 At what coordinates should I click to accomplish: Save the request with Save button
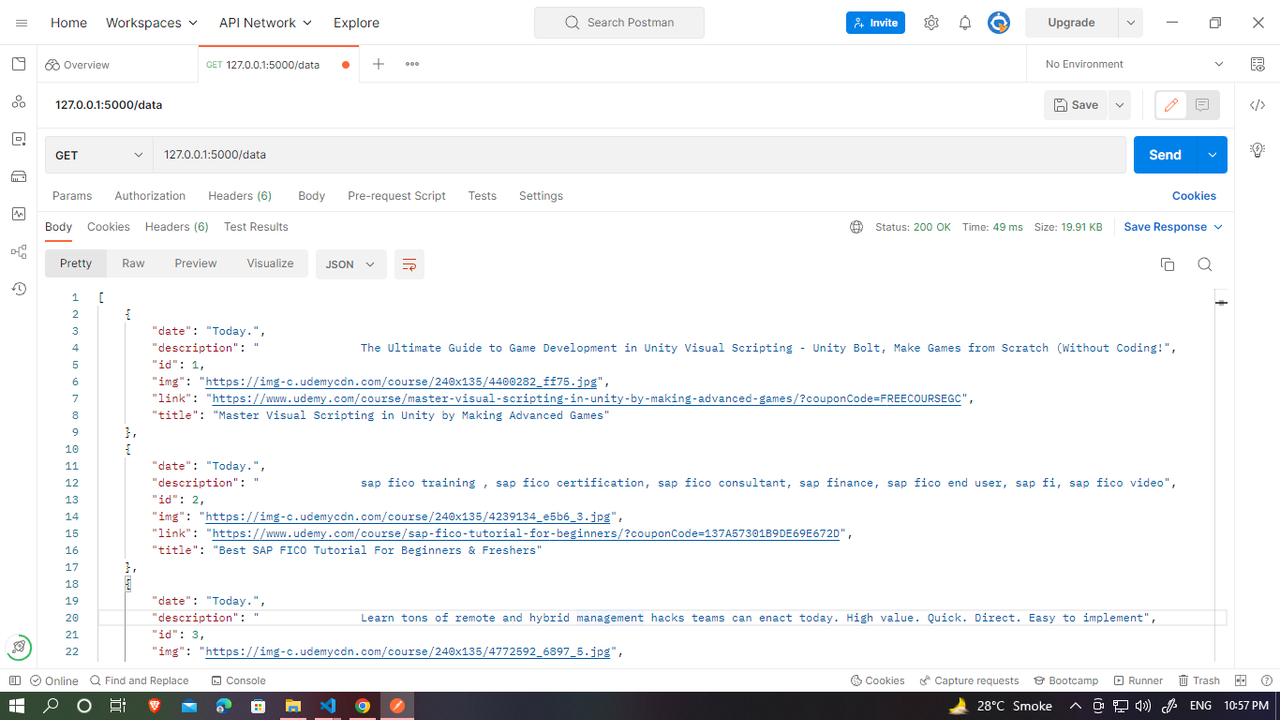tap(1076, 105)
